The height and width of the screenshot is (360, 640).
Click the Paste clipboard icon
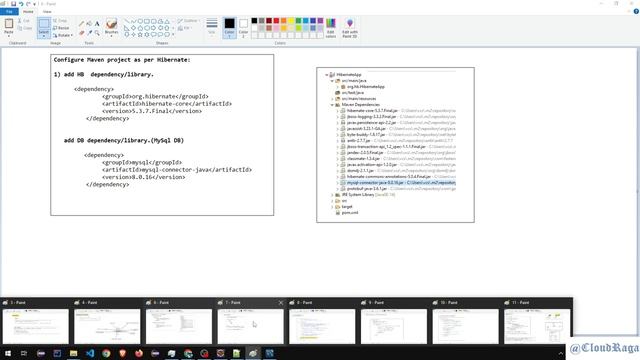[9, 24]
